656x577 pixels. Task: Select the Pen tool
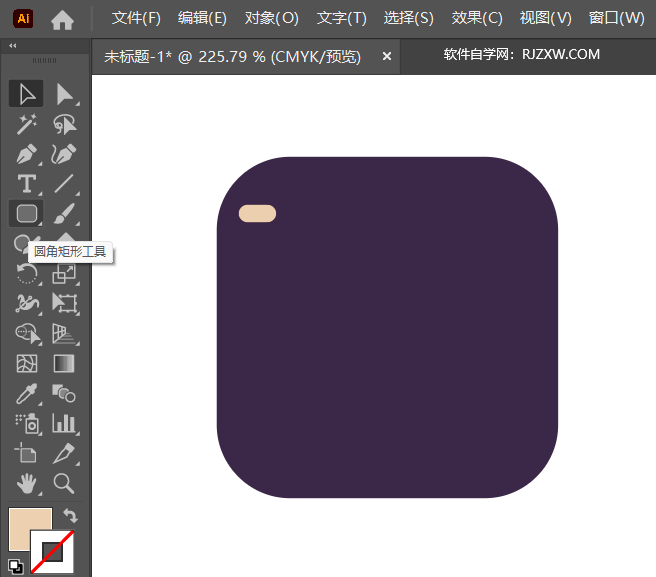(26, 154)
